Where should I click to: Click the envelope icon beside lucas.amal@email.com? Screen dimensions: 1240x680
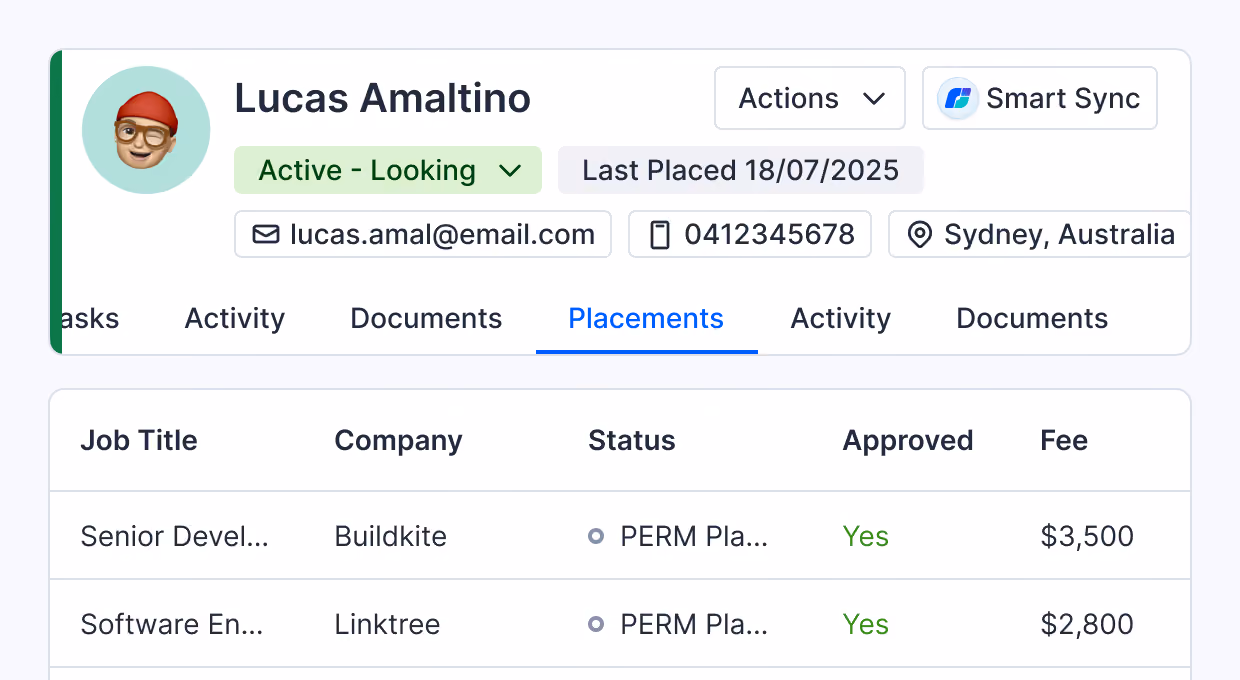click(x=266, y=234)
